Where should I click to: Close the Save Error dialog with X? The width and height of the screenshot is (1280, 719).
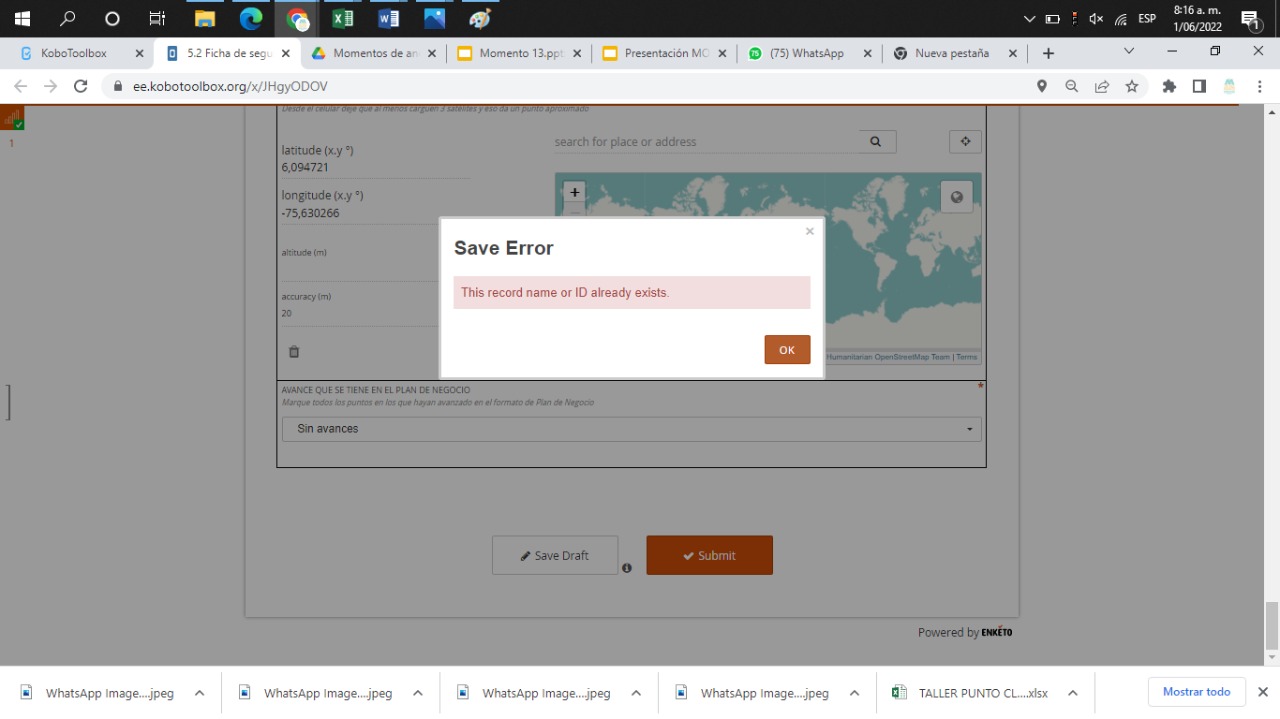click(810, 231)
